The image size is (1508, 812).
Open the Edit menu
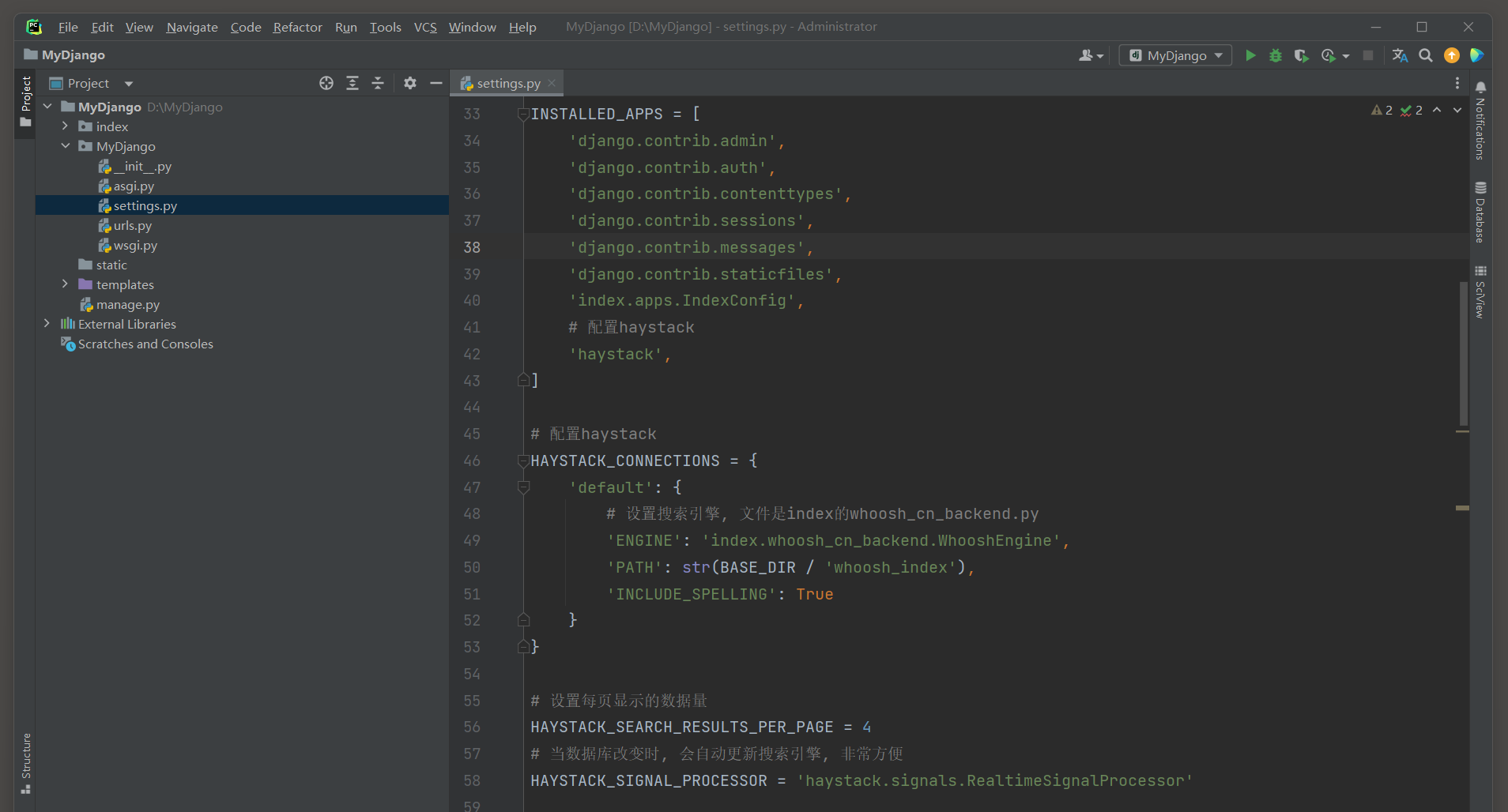coord(102,27)
